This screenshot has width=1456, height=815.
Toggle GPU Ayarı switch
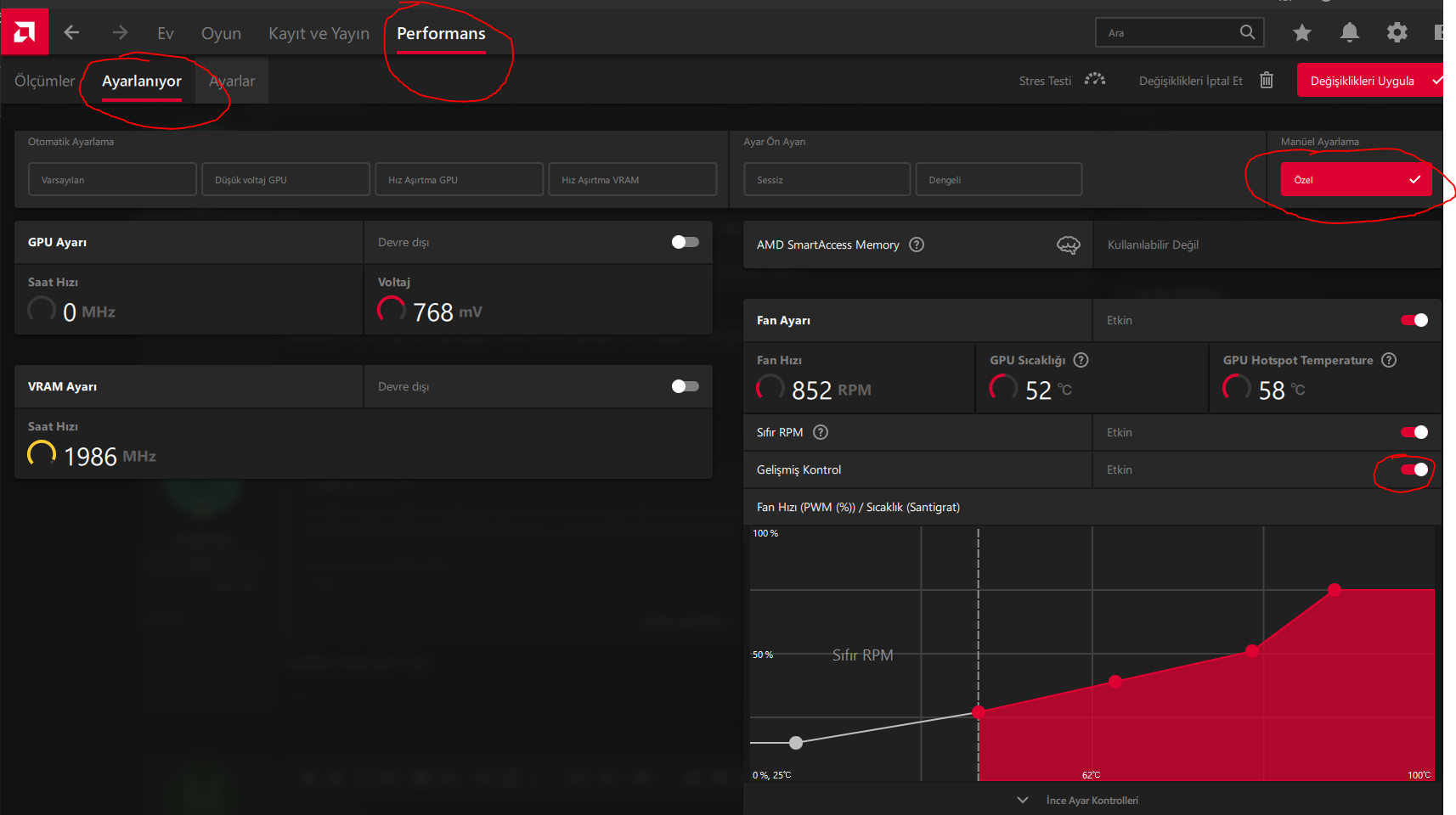point(685,242)
